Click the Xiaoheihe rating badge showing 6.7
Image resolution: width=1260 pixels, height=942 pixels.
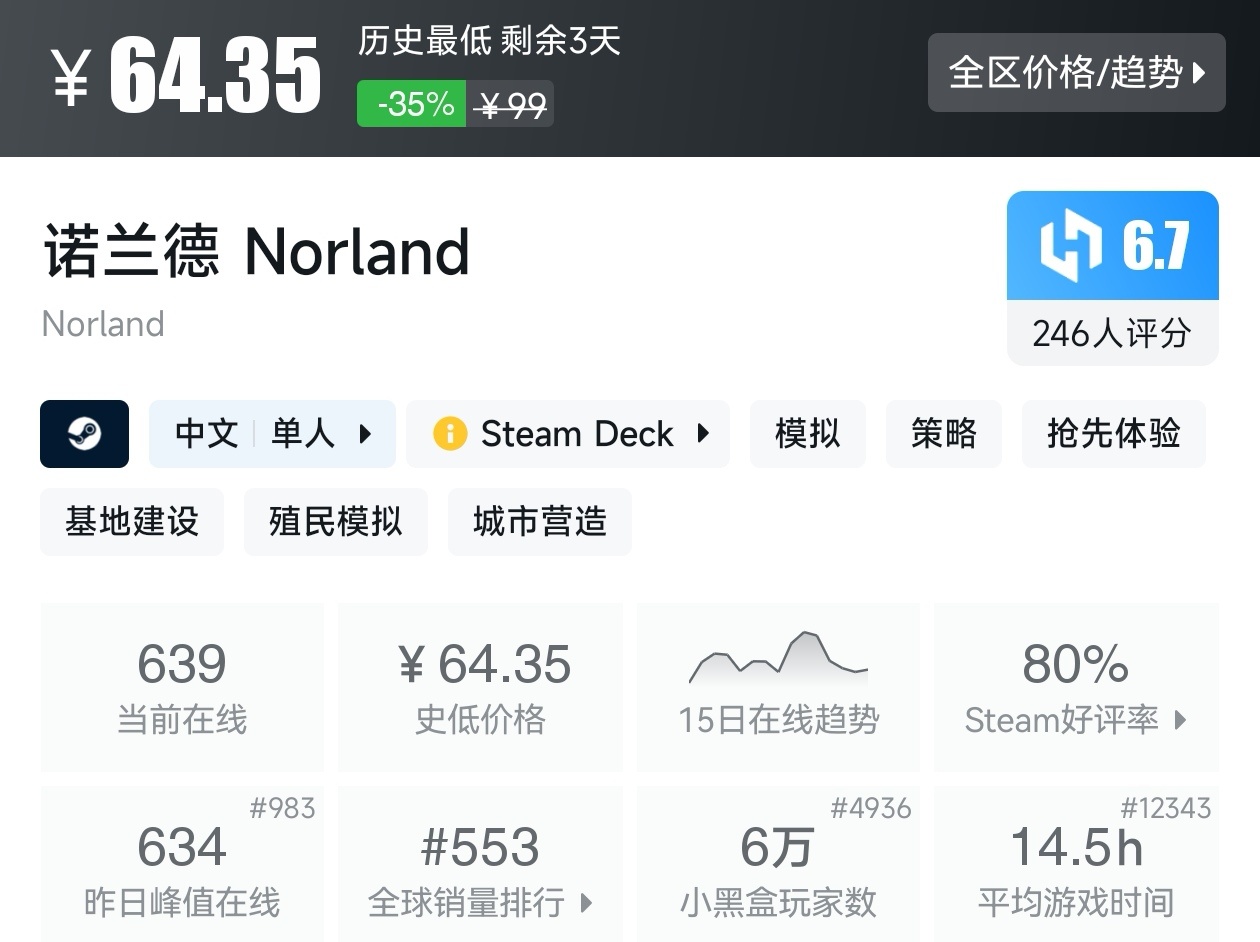[x=1112, y=247]
